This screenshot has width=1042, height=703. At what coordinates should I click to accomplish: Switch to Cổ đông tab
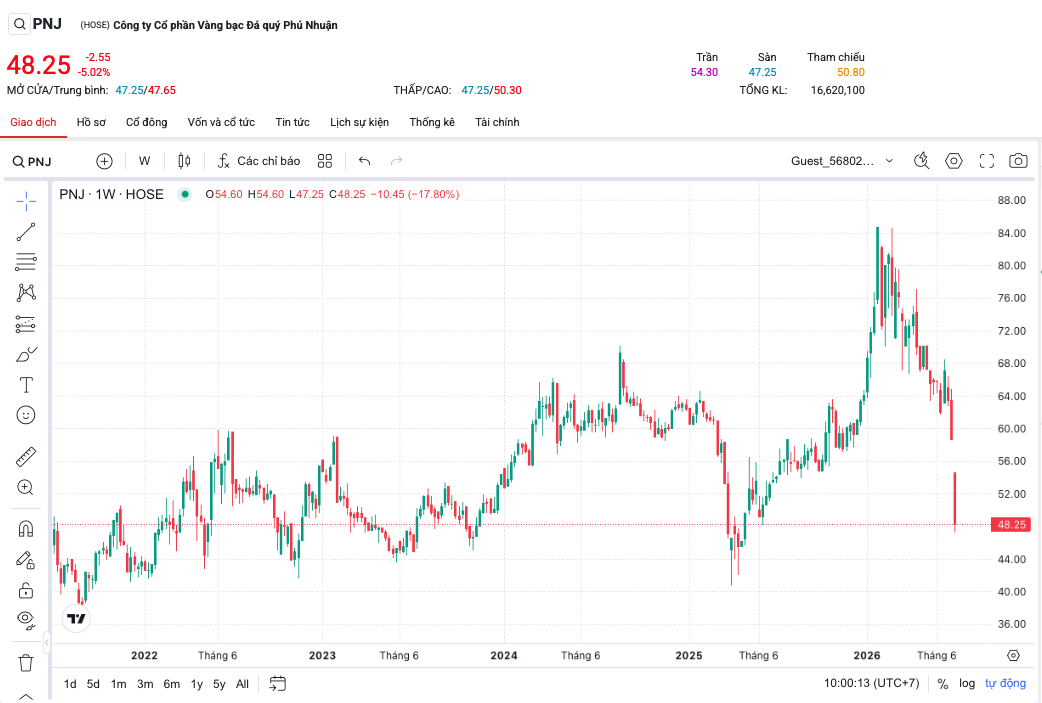[147, 122]
